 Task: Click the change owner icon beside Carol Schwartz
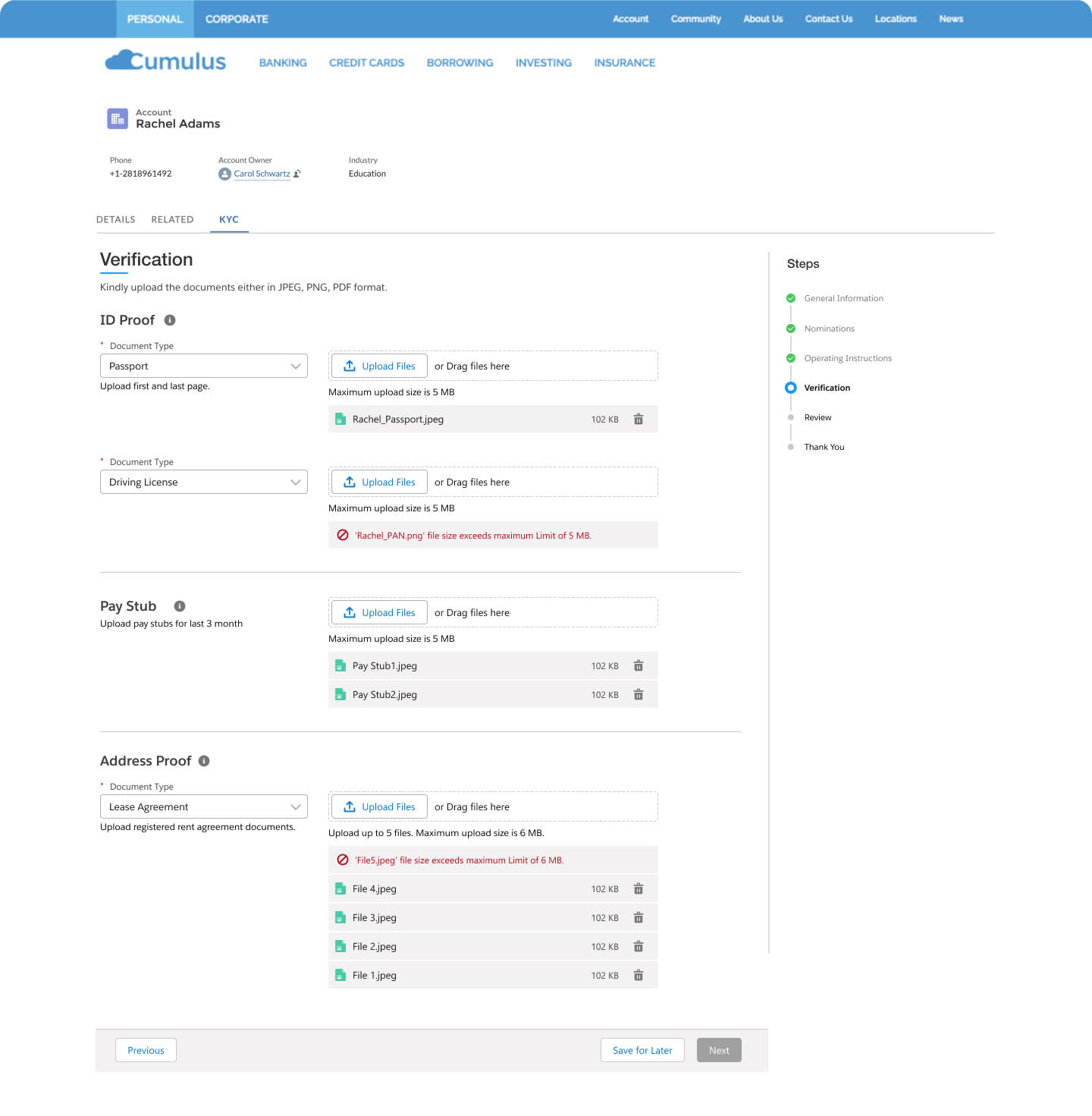tap(297, 174)
